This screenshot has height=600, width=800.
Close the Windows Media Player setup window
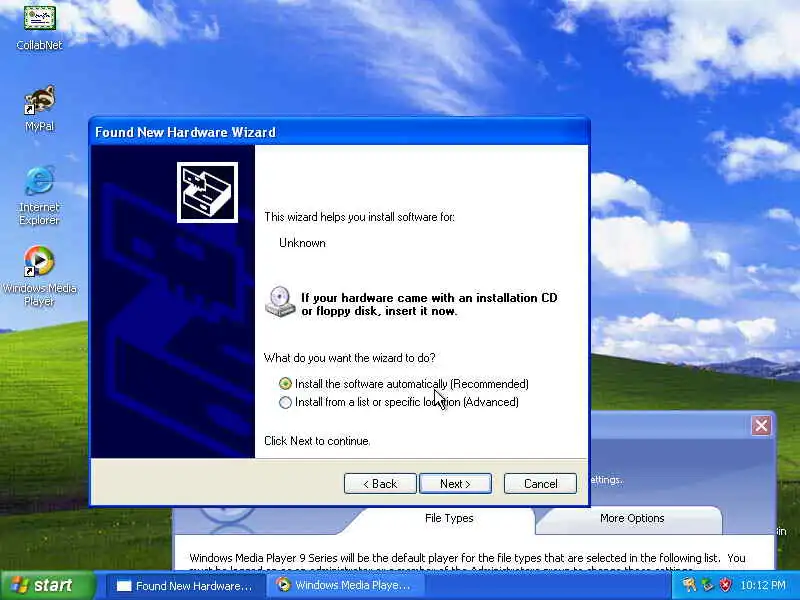point(761,425)
